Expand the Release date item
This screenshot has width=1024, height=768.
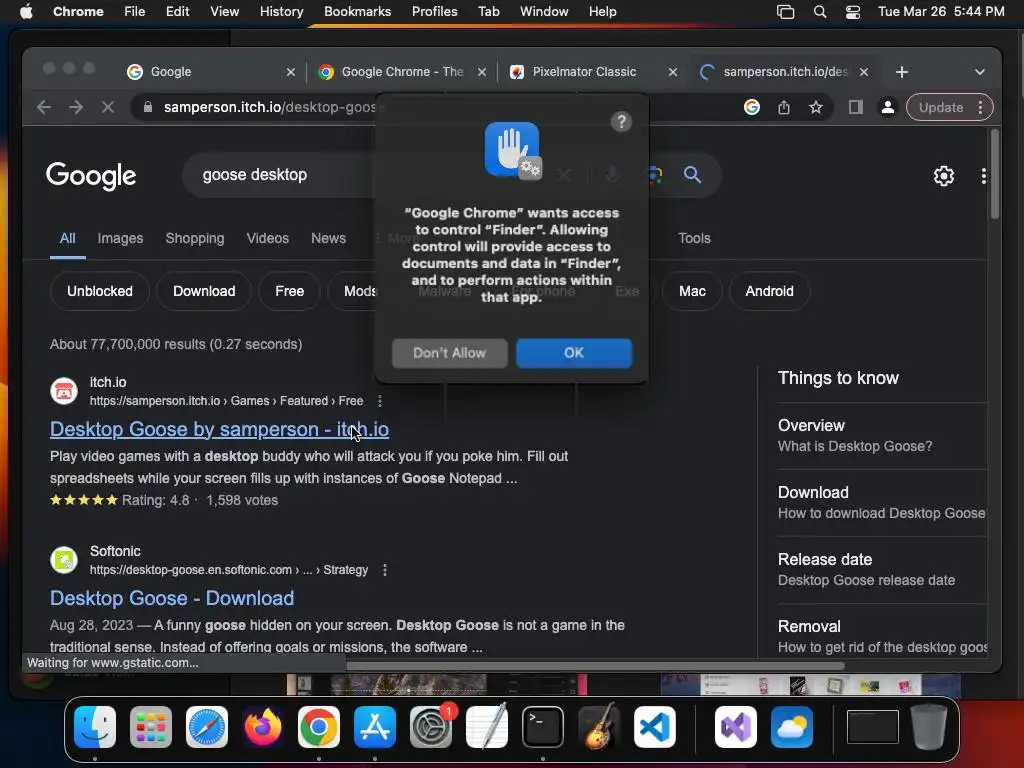pos(882,569)
